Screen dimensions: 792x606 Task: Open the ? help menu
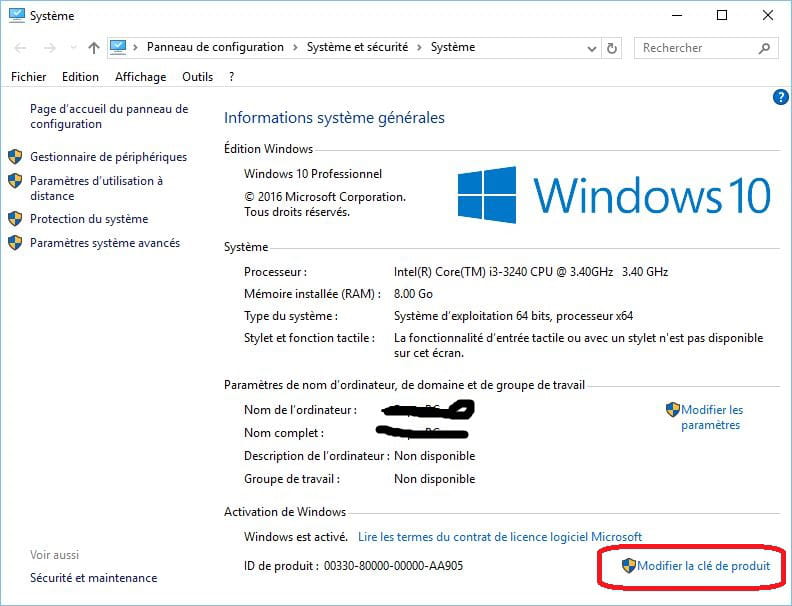(x=231, y=77)
